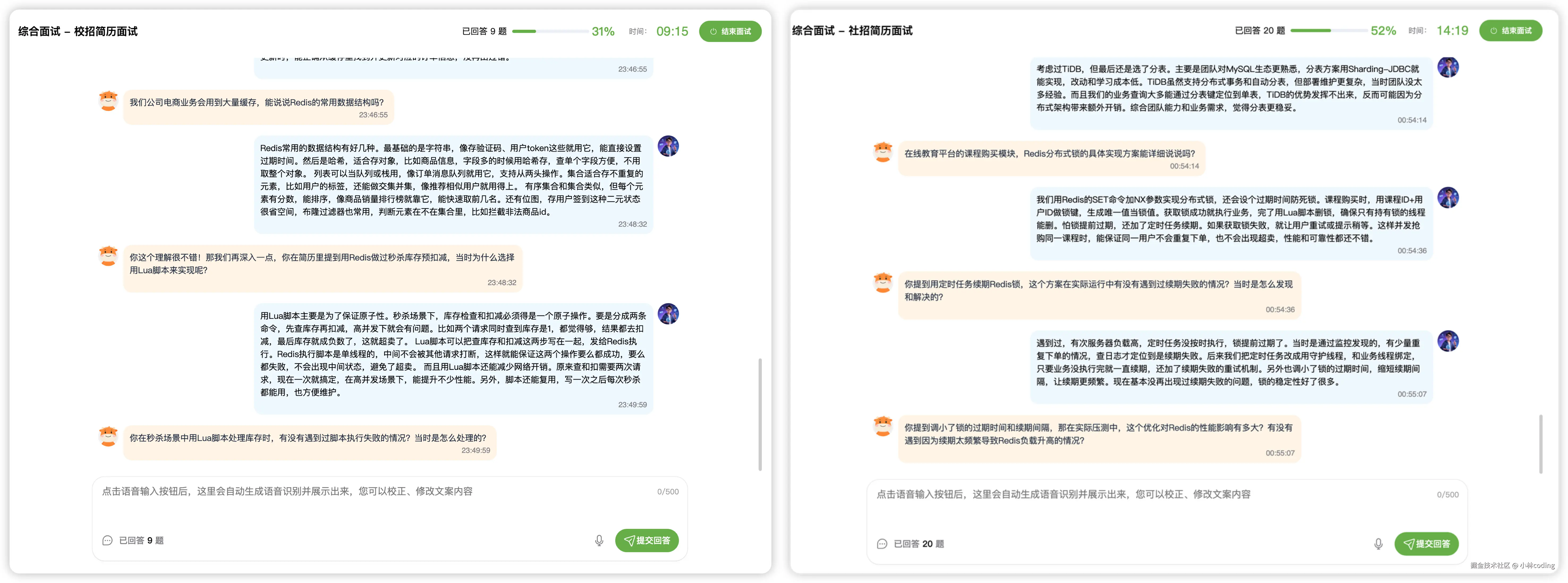Click the candidate avatar beside the Lua script answer

(x=668, y=315)
